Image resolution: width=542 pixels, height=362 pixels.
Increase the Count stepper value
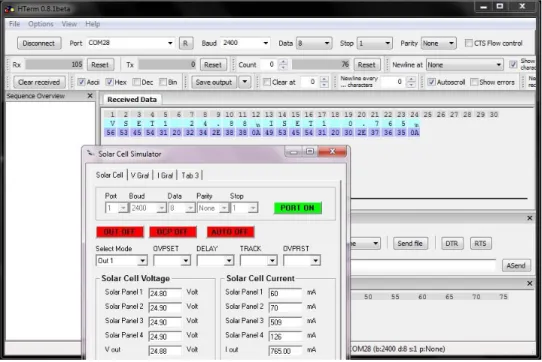coord(283,62)
